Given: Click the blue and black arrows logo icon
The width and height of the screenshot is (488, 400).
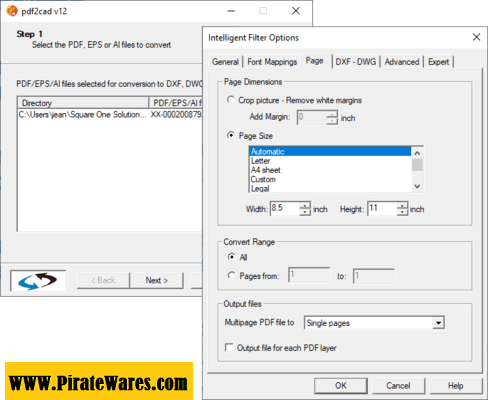Looking at the screenshot, I should pos(38,281).
